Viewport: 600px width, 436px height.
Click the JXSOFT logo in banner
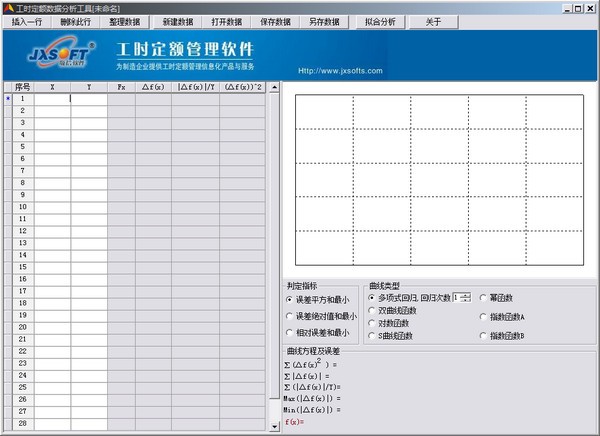click(x=60, y=54)
